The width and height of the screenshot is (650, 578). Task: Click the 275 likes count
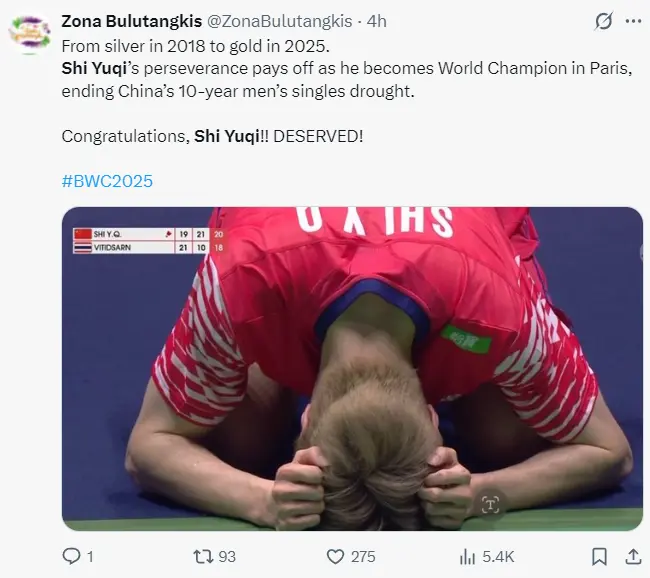364,556
